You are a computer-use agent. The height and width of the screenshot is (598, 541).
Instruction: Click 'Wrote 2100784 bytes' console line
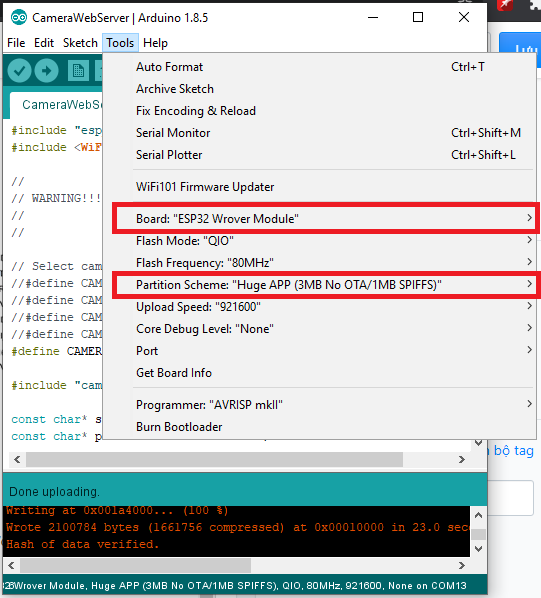237,527
